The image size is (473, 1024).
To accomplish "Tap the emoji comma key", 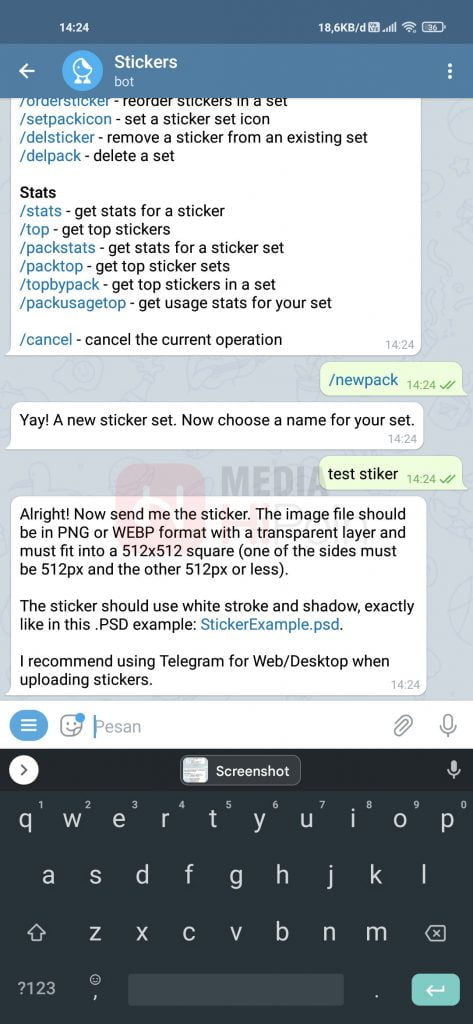I will click(95, 988).
